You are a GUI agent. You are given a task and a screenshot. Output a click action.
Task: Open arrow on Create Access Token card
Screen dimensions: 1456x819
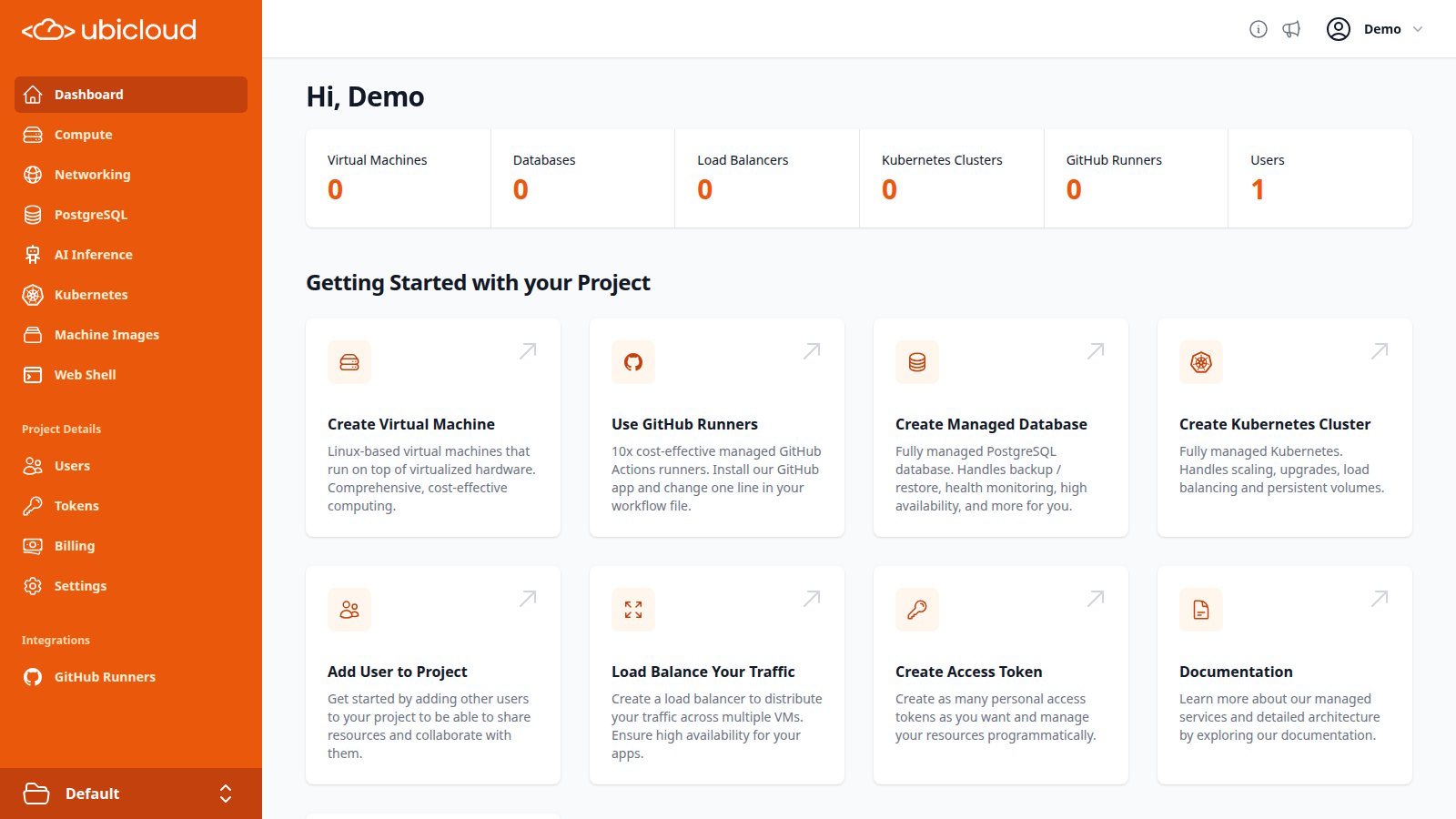coord(1096,599)
